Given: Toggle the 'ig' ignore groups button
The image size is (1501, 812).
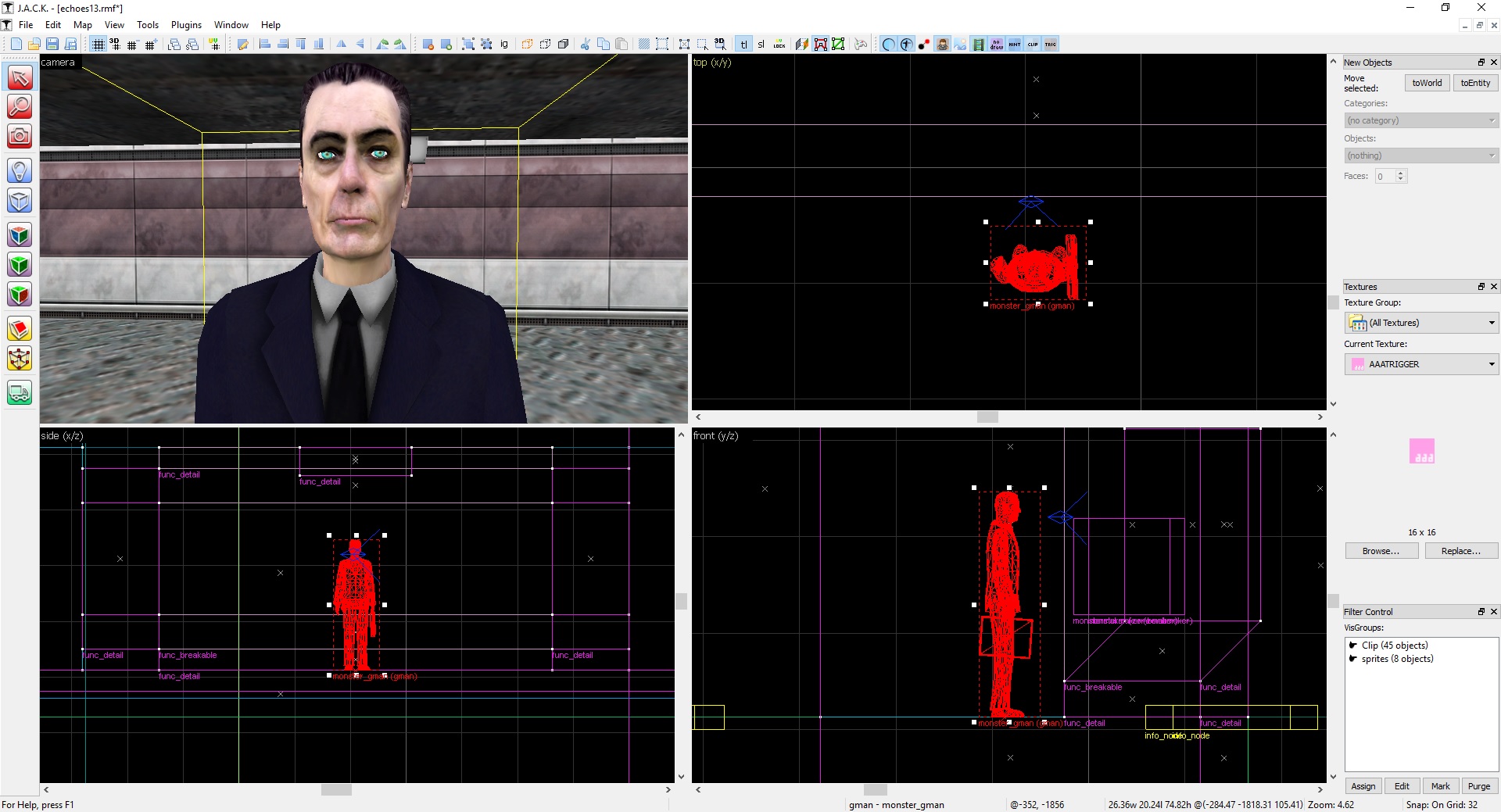Looking at the screenshot, I should (x=504, y=44).
